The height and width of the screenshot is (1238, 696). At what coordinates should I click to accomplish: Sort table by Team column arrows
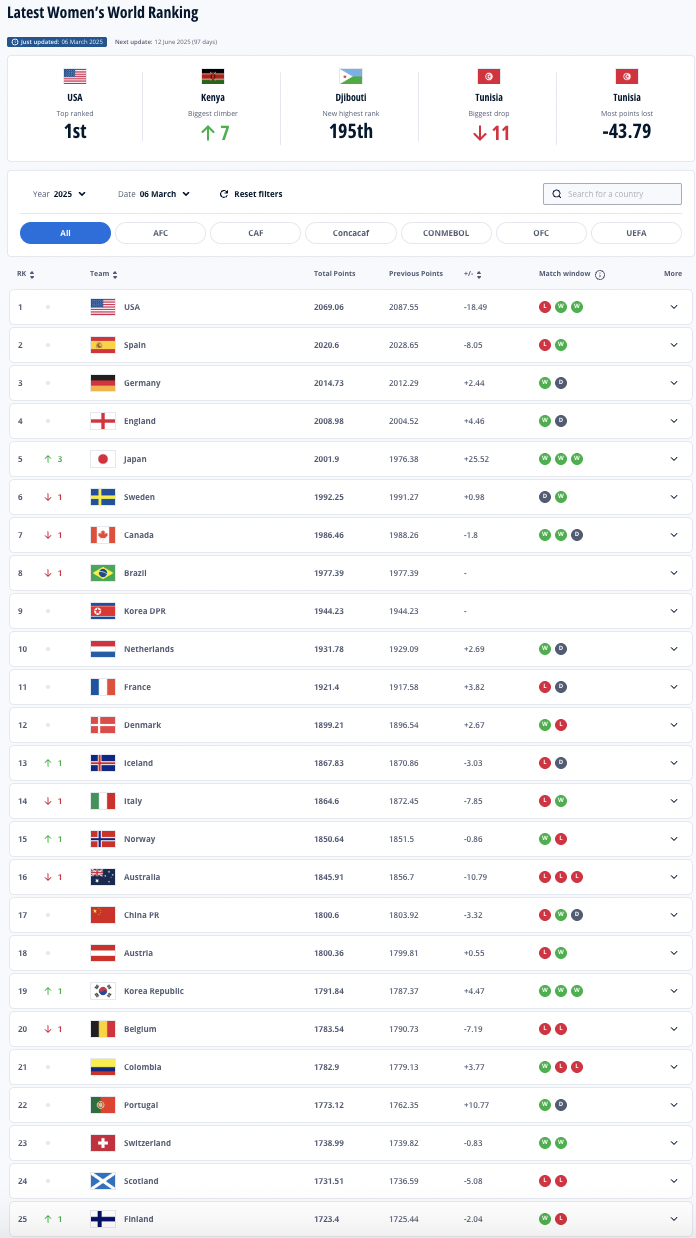coord(115,274)
